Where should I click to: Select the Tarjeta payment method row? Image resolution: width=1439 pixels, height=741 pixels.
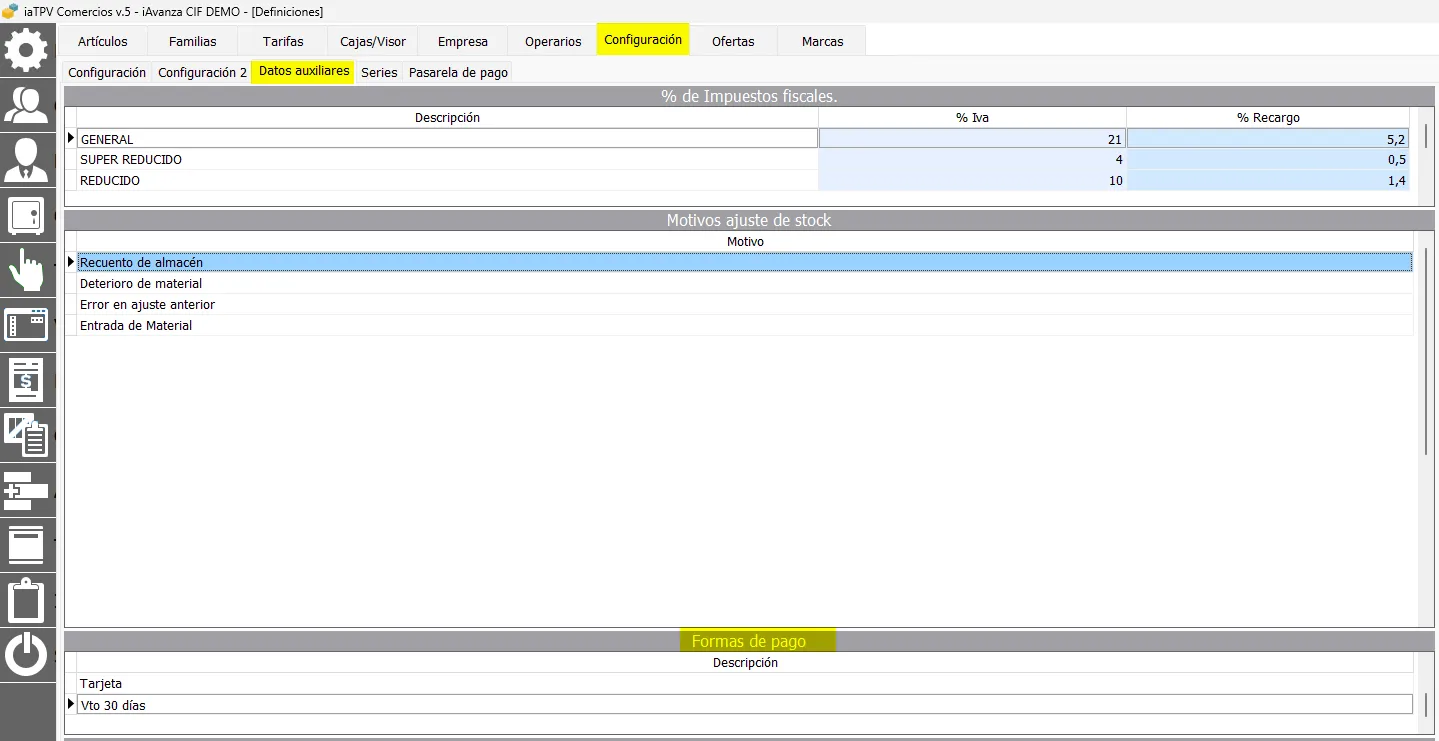745,684
